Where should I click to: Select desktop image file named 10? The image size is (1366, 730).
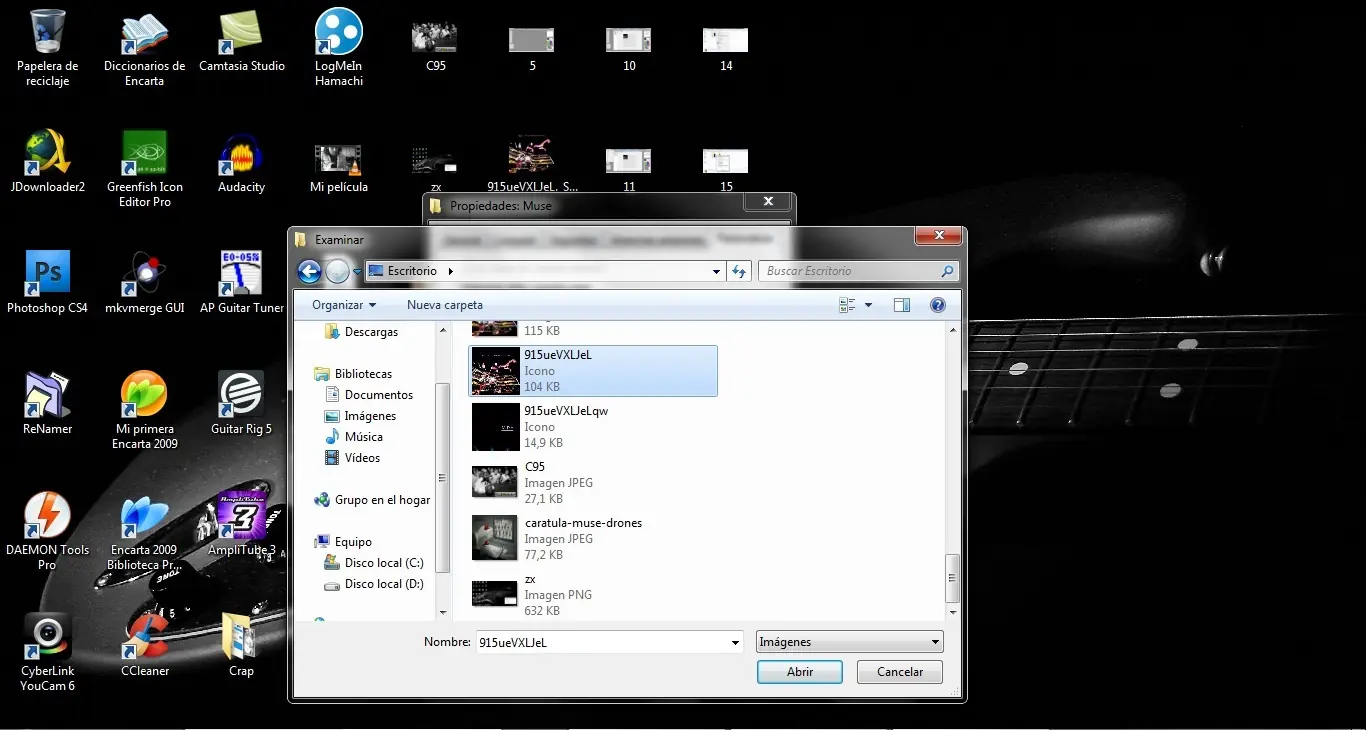click(629, 47)
